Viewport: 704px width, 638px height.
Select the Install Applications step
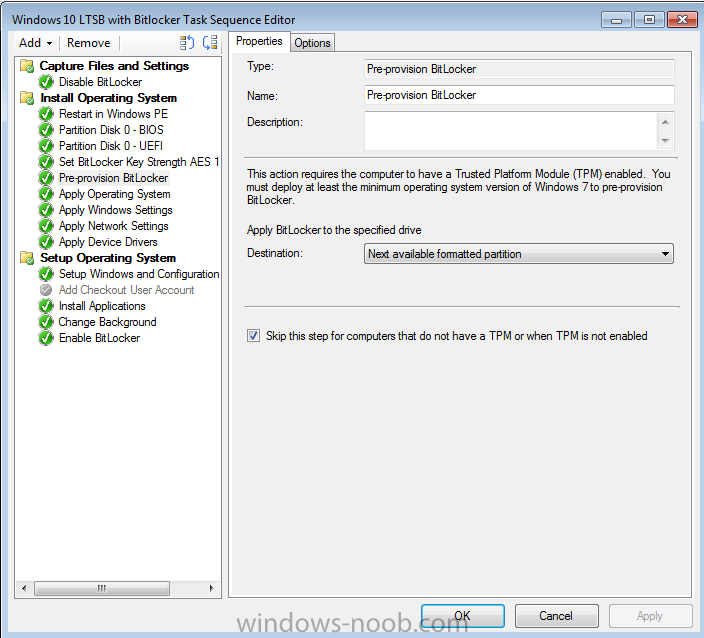[102, 306]
